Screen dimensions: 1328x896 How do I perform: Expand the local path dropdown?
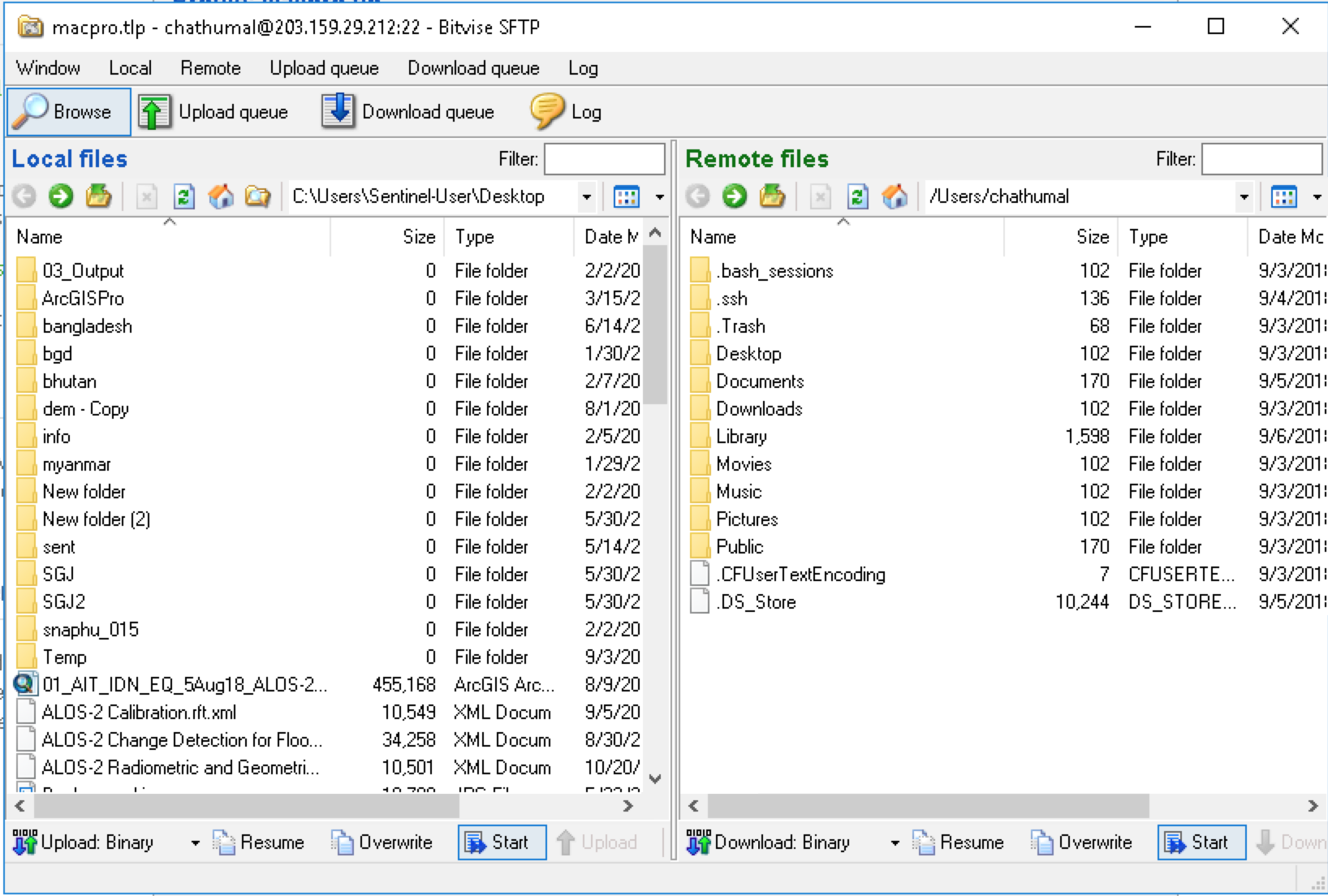(586, 196)
